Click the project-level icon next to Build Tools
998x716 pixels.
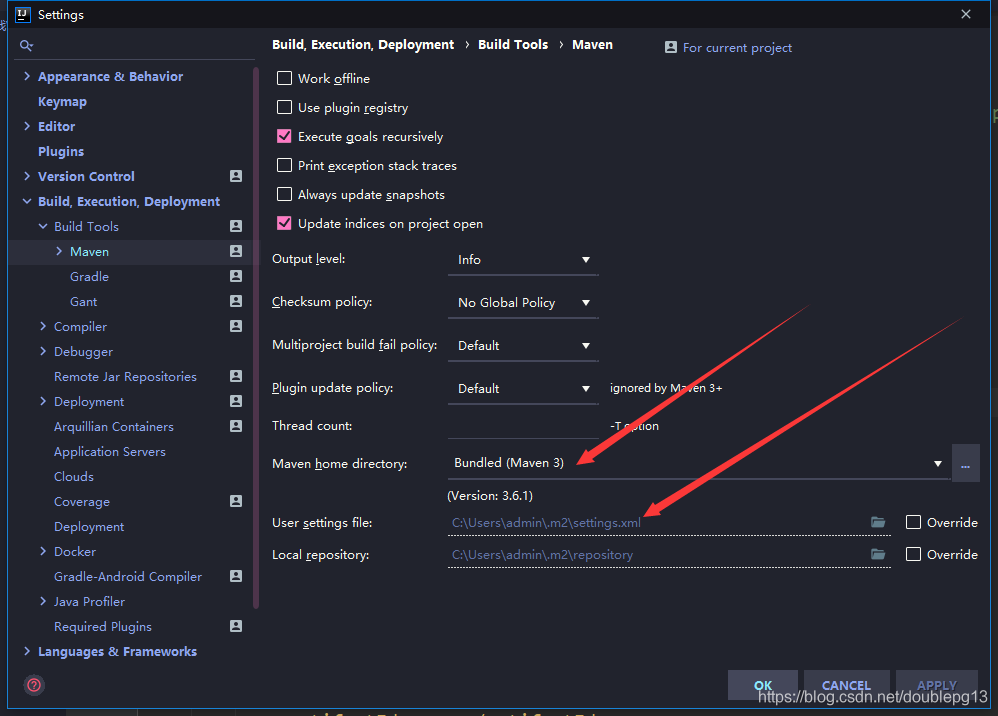pos(236,226)
